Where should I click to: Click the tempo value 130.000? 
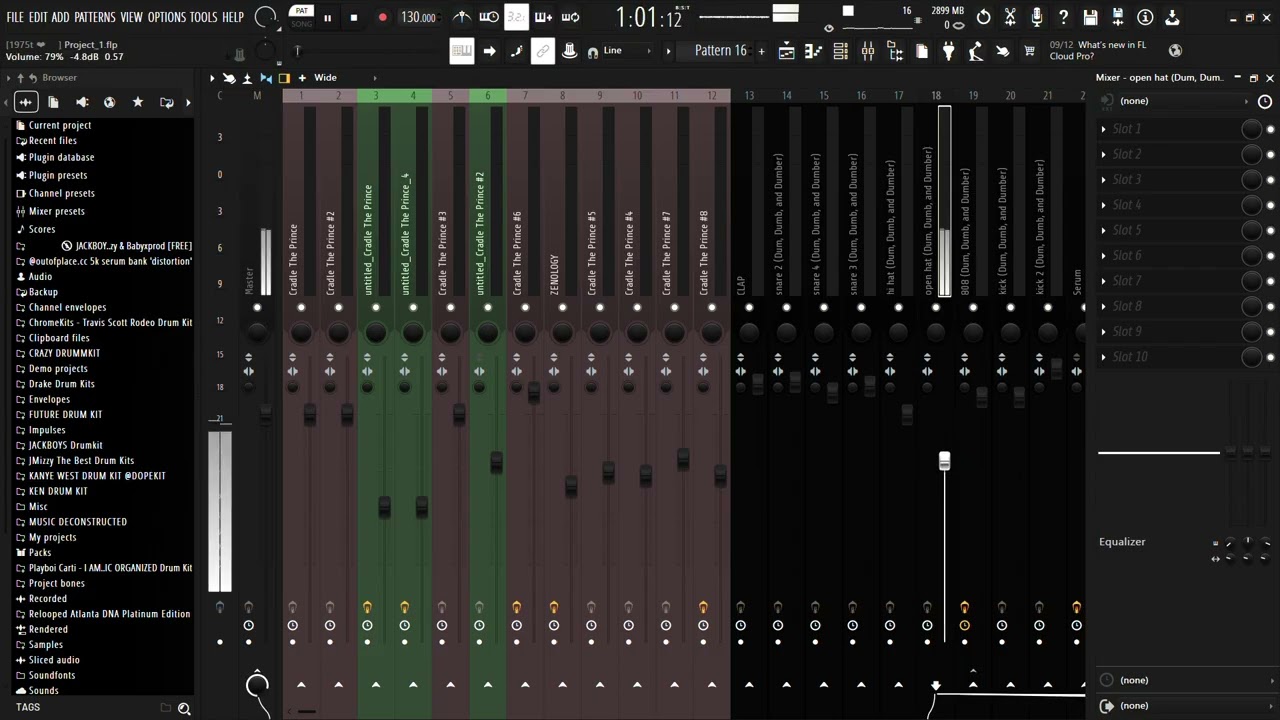click(418, 17)
